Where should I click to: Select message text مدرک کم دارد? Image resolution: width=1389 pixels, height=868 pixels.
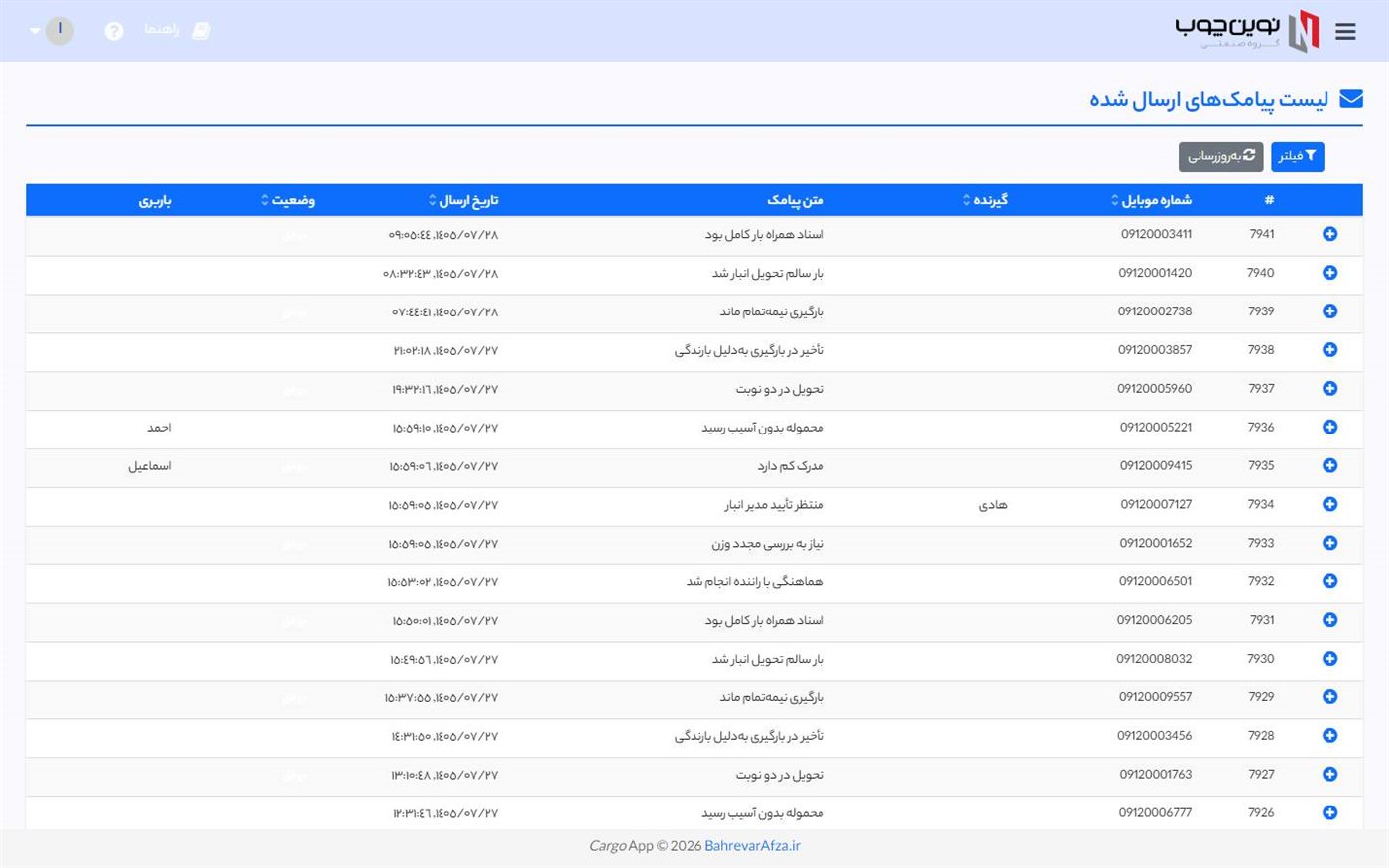tap(791, 466)
